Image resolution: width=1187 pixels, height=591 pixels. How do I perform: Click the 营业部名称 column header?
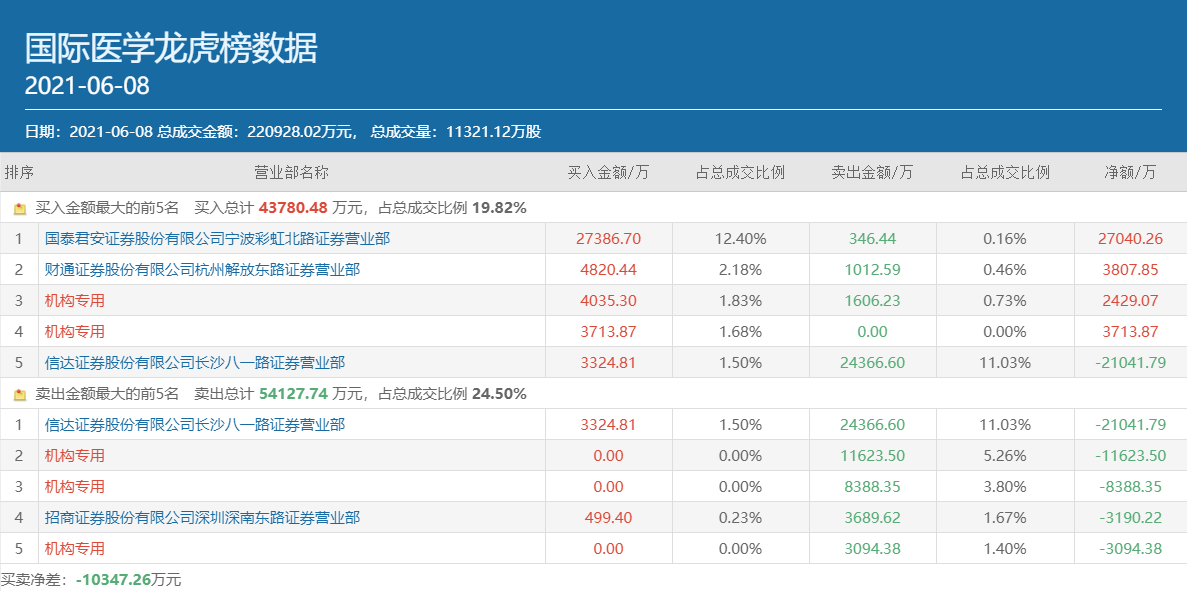(x=291, y=172)
